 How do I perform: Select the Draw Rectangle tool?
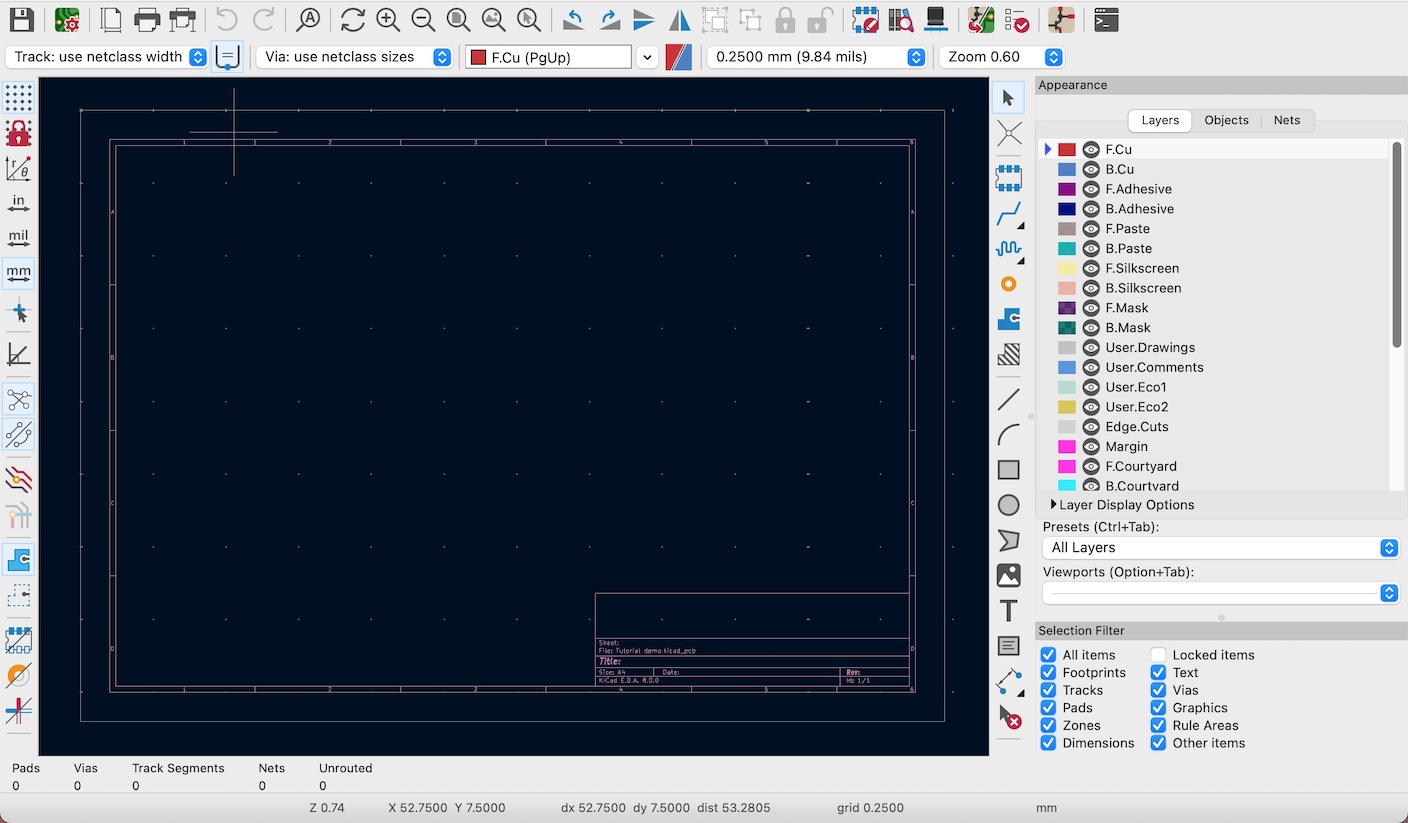(x=1009, y=470)
